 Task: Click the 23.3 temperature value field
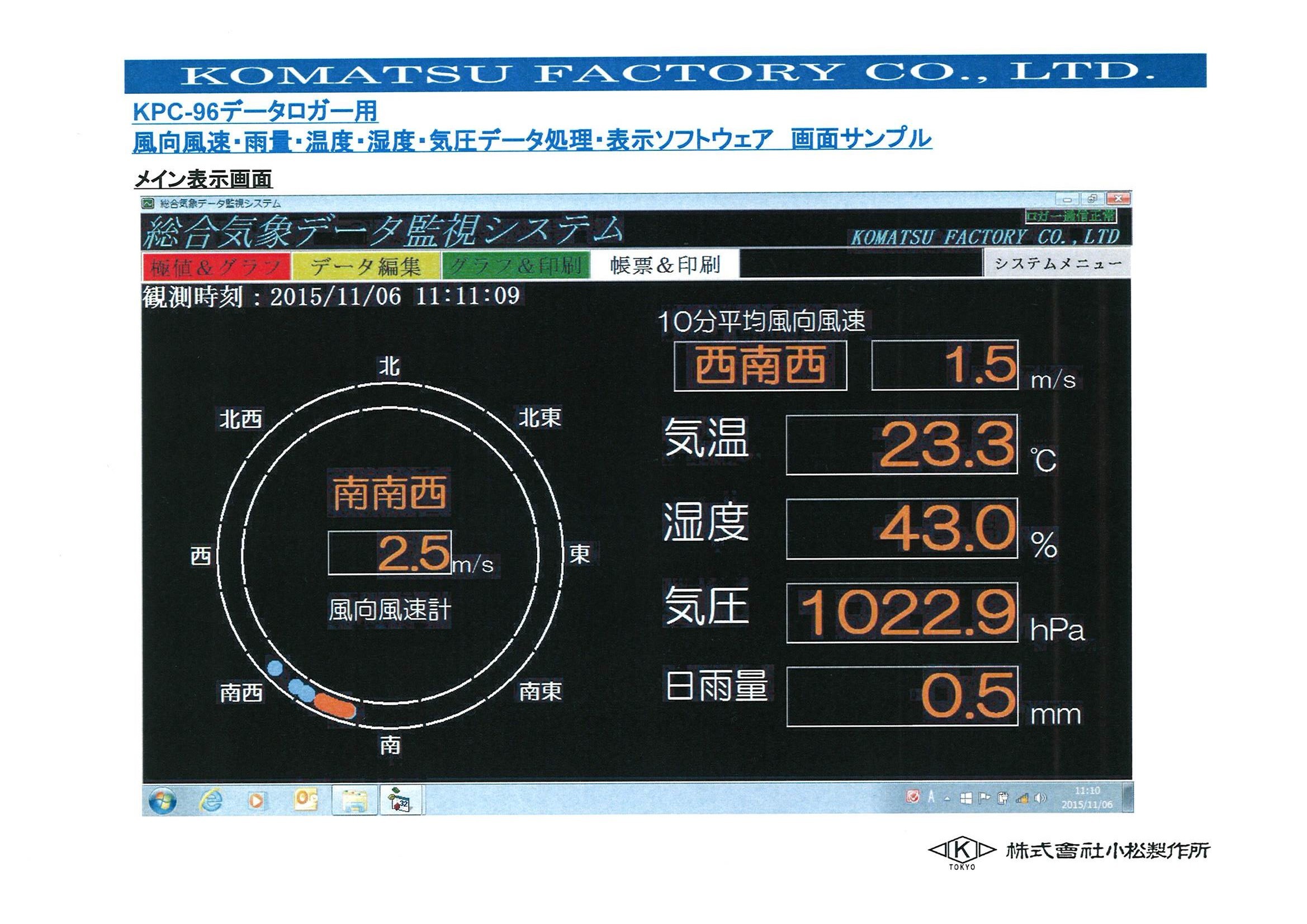click(902, 444)
